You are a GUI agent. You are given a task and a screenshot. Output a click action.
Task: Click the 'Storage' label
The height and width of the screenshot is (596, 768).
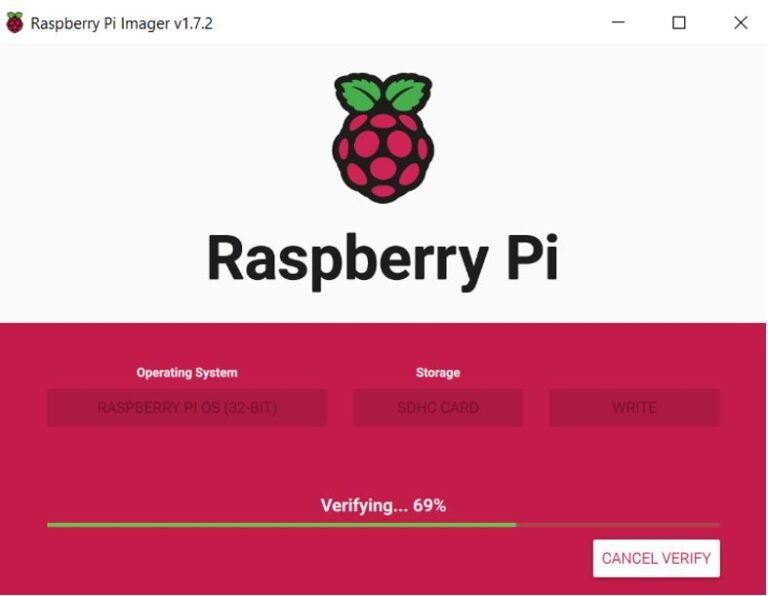tap(438, 373)
